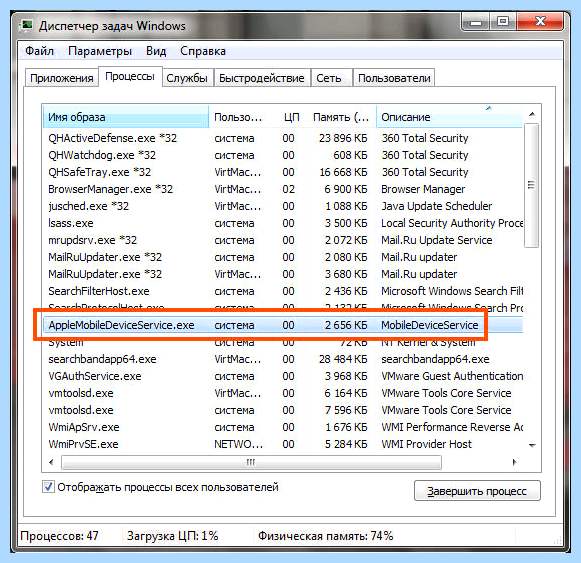The width and height of the screenshot is (581, 563).
Task: Click the vertical scrollbar up arrow
Action: (x=532, y=114)
